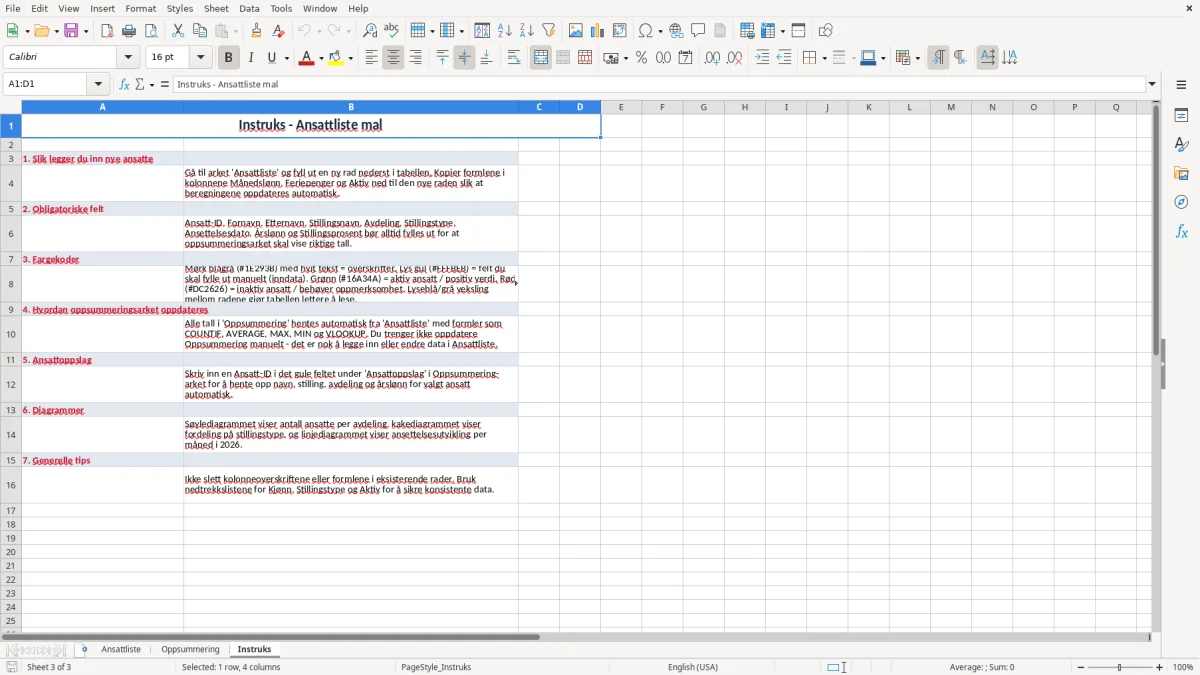The height and width of the screenshot is (675, 1200).
Task: Click Add Decimal Place icon
Action: point(712,58)
